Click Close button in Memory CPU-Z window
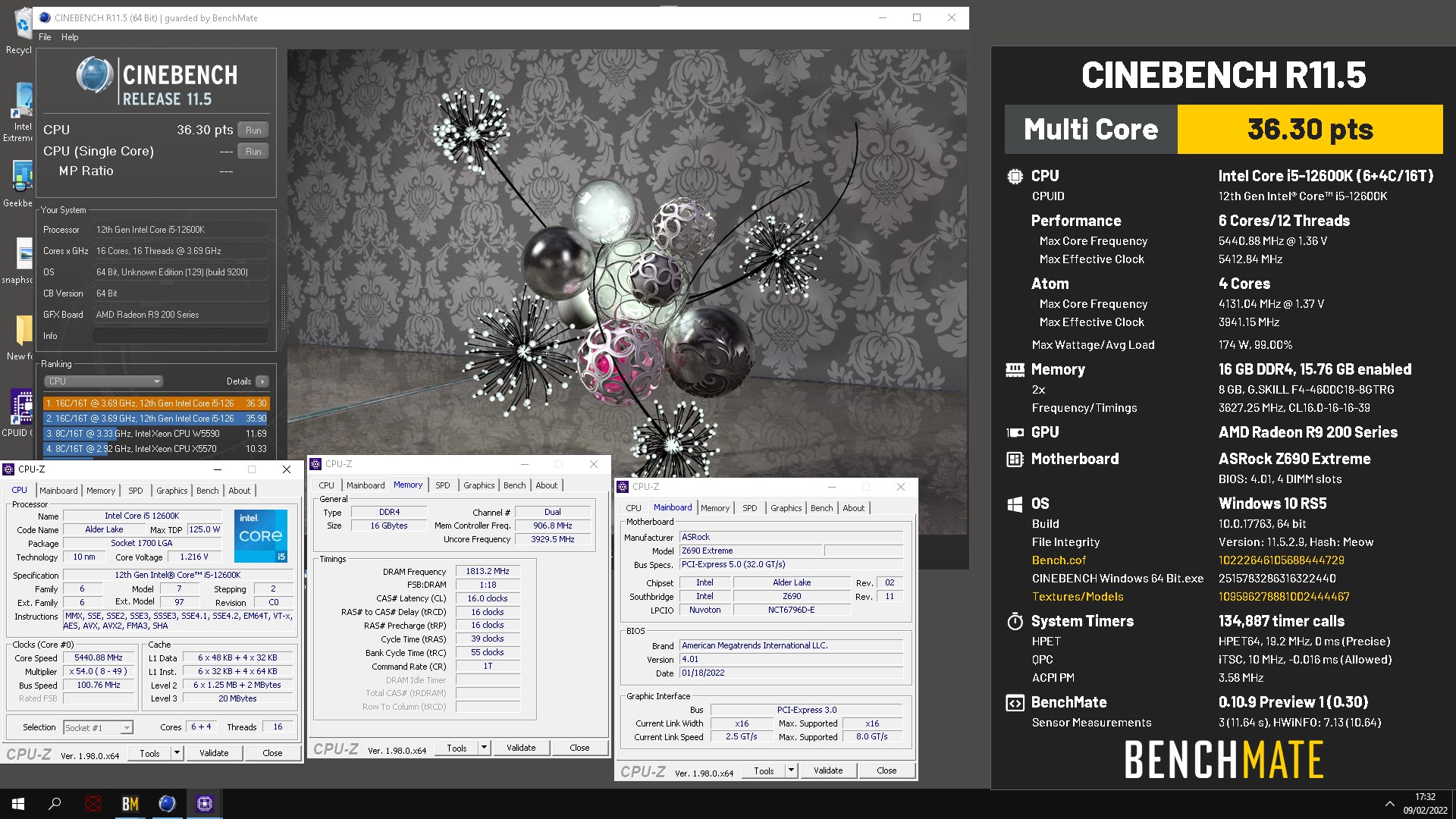The height and width of the screenshot is (819, 1456). click(579, 748)
